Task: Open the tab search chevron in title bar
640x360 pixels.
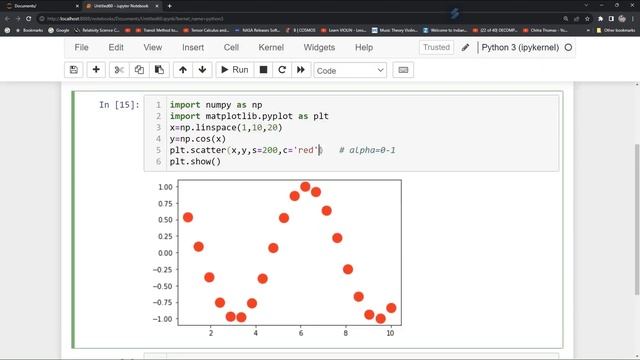Action: coord(586,5)
